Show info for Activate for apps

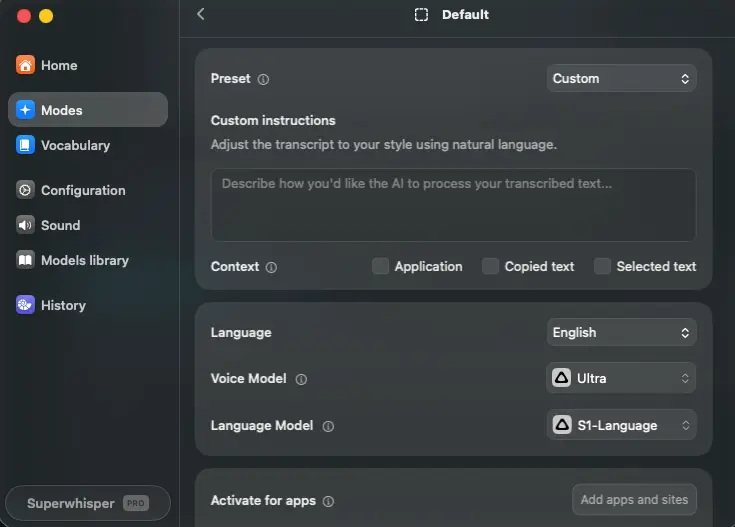tap(329, 501)
